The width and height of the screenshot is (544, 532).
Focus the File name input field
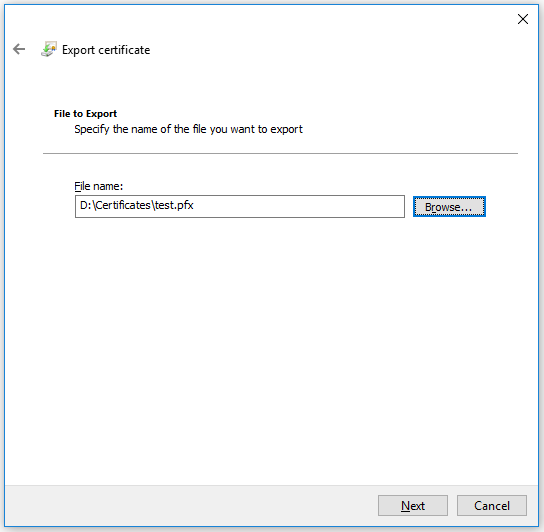(x=240, y=206)
